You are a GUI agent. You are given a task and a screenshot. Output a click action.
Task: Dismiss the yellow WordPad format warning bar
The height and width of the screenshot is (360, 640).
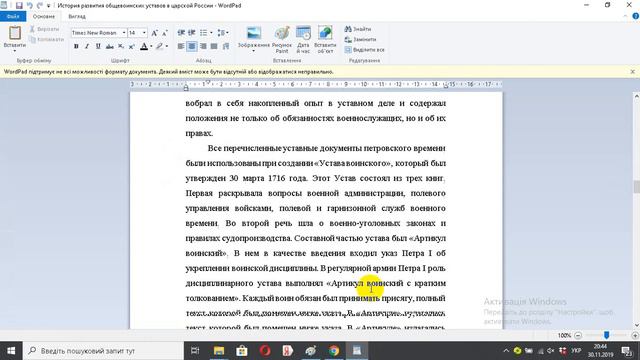[x=633, y=71]
